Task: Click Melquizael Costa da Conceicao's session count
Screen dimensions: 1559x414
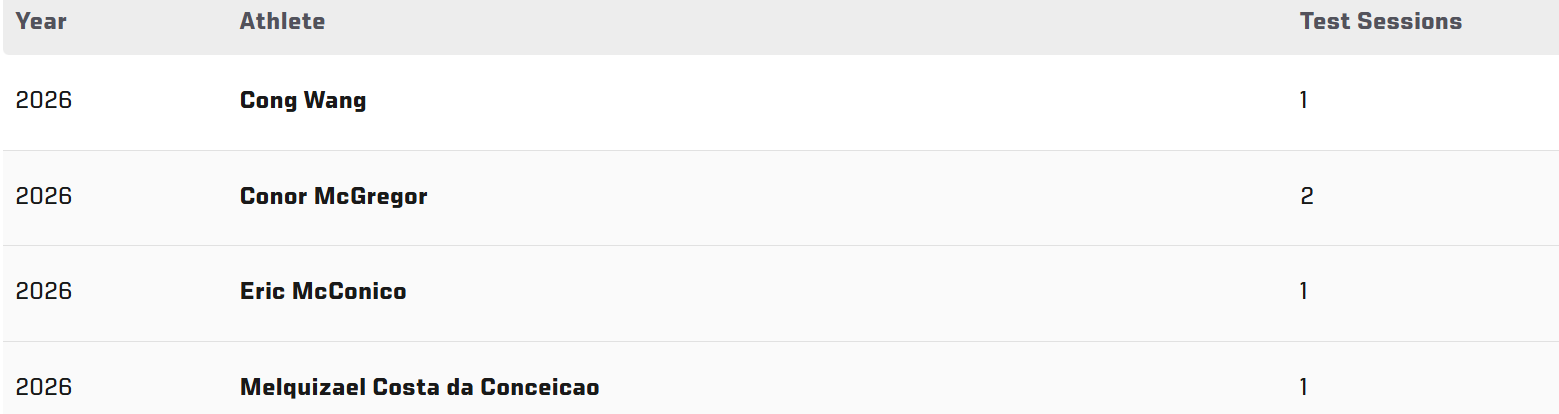Action: (1304, 388)
